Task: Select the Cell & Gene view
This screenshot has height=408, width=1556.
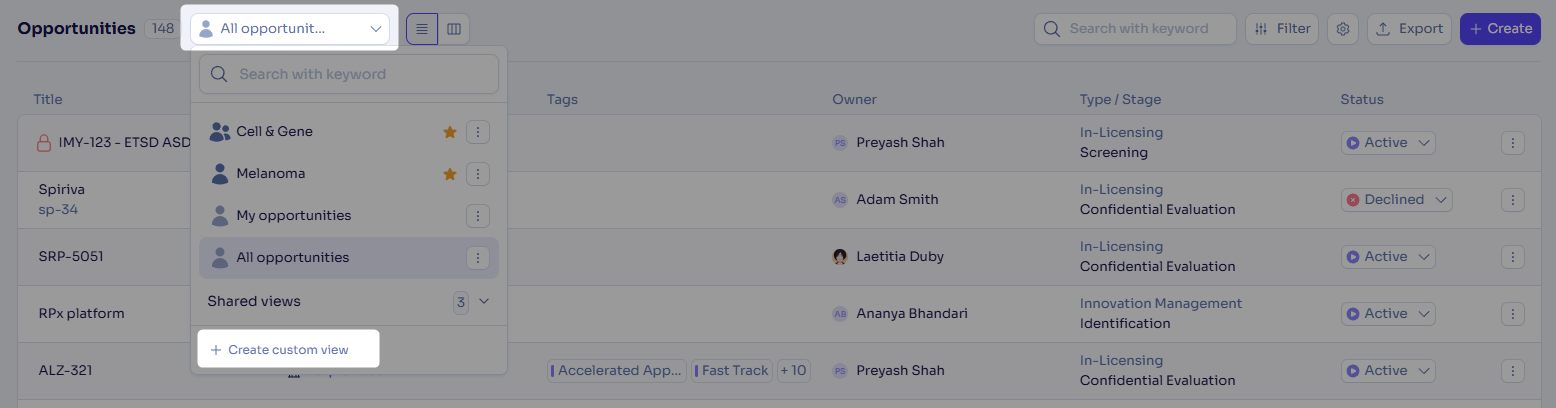Action: click(x=274, y=132)
